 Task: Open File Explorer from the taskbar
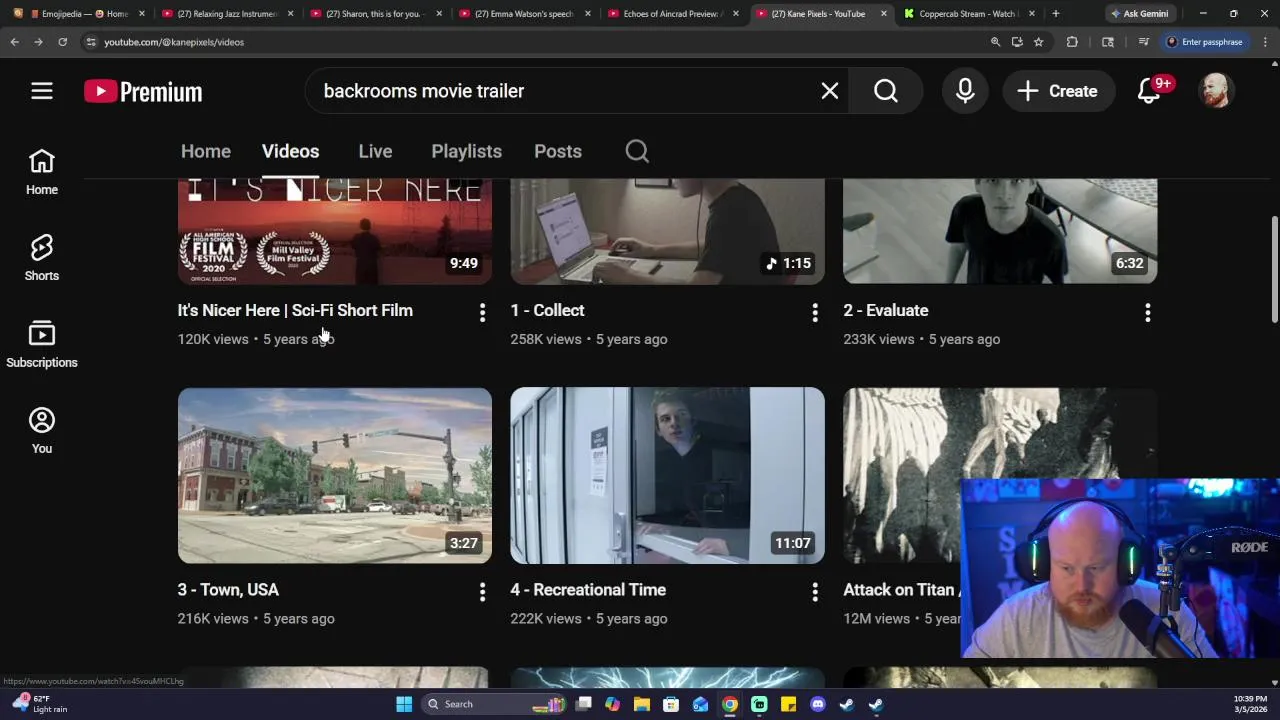pos(642,704)
